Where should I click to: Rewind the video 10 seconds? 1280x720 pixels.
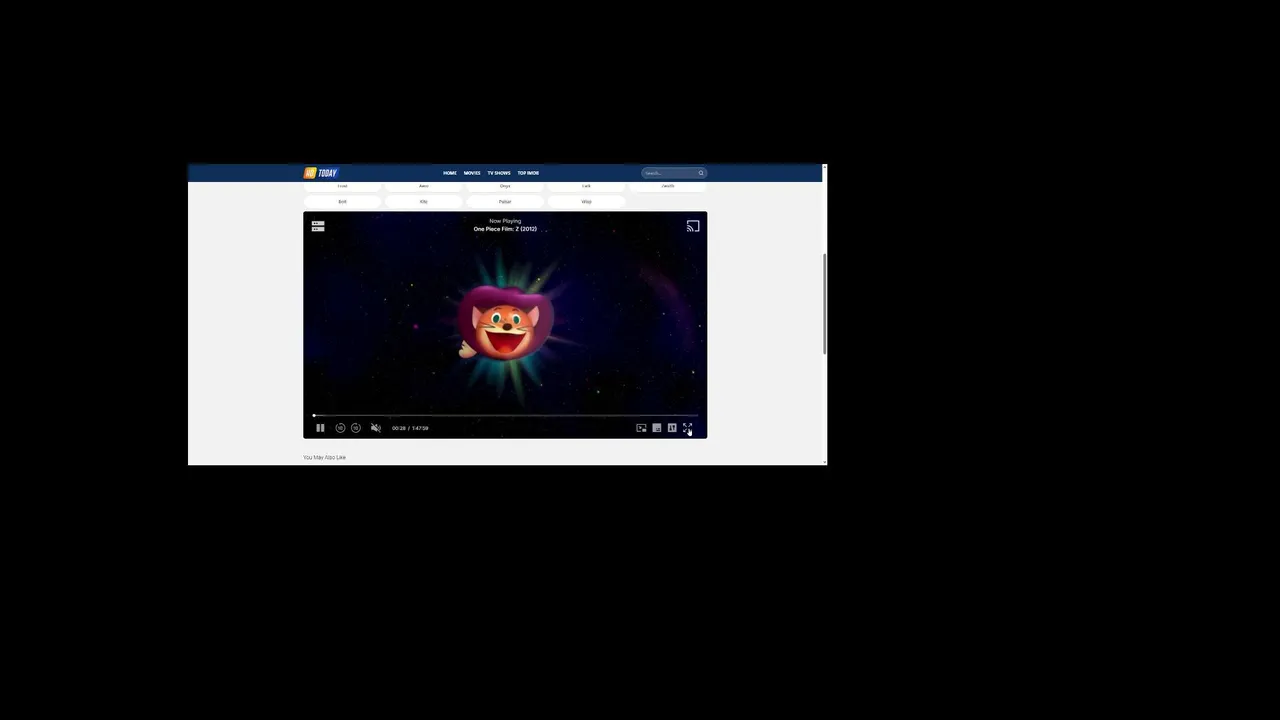[340, 428]
